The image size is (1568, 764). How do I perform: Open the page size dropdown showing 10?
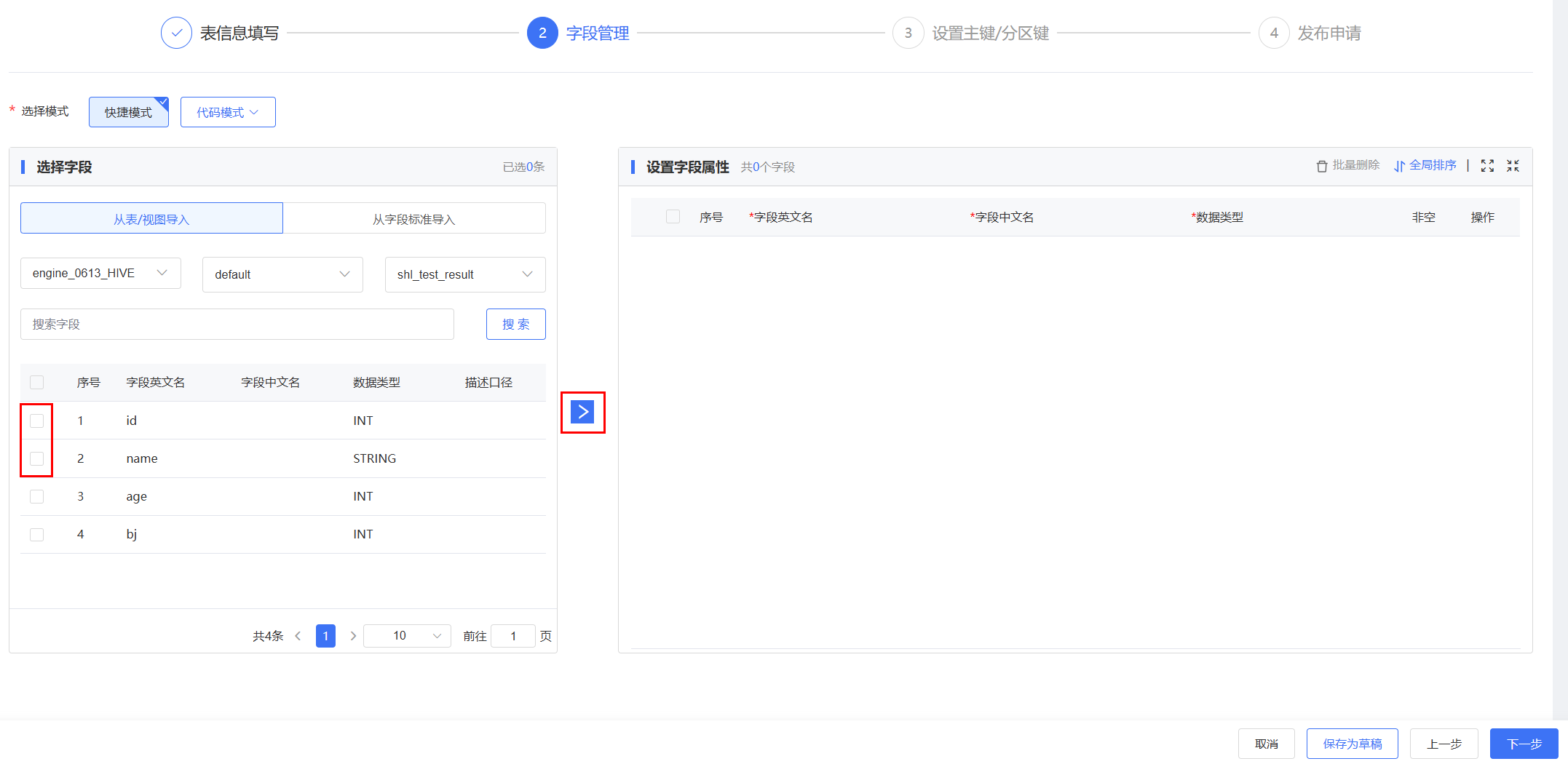point(408,636)
